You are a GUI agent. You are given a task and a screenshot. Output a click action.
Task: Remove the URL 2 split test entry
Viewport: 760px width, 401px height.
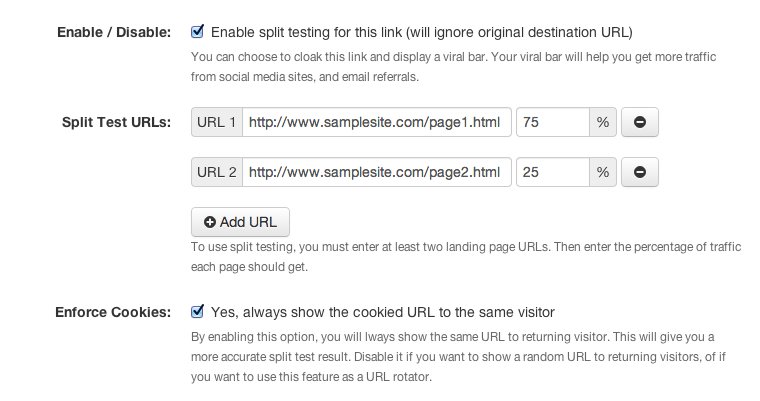coord(639,173)
